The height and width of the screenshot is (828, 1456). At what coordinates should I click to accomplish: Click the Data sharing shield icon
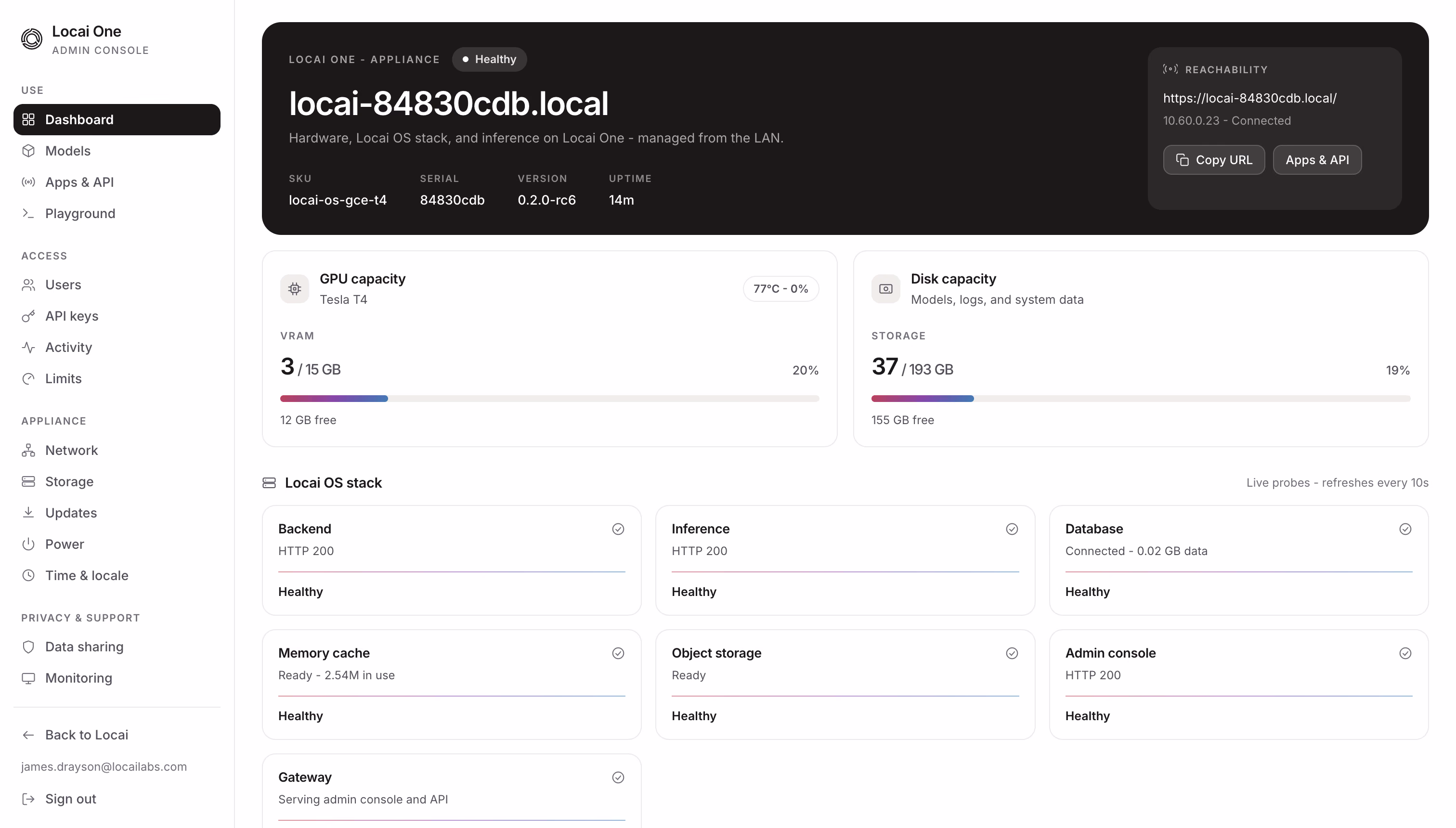point(28,647)
